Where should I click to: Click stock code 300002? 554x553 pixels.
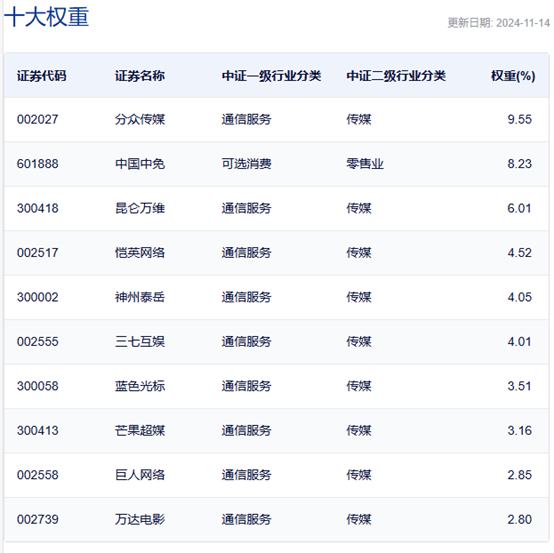click(x=37, y=298)
